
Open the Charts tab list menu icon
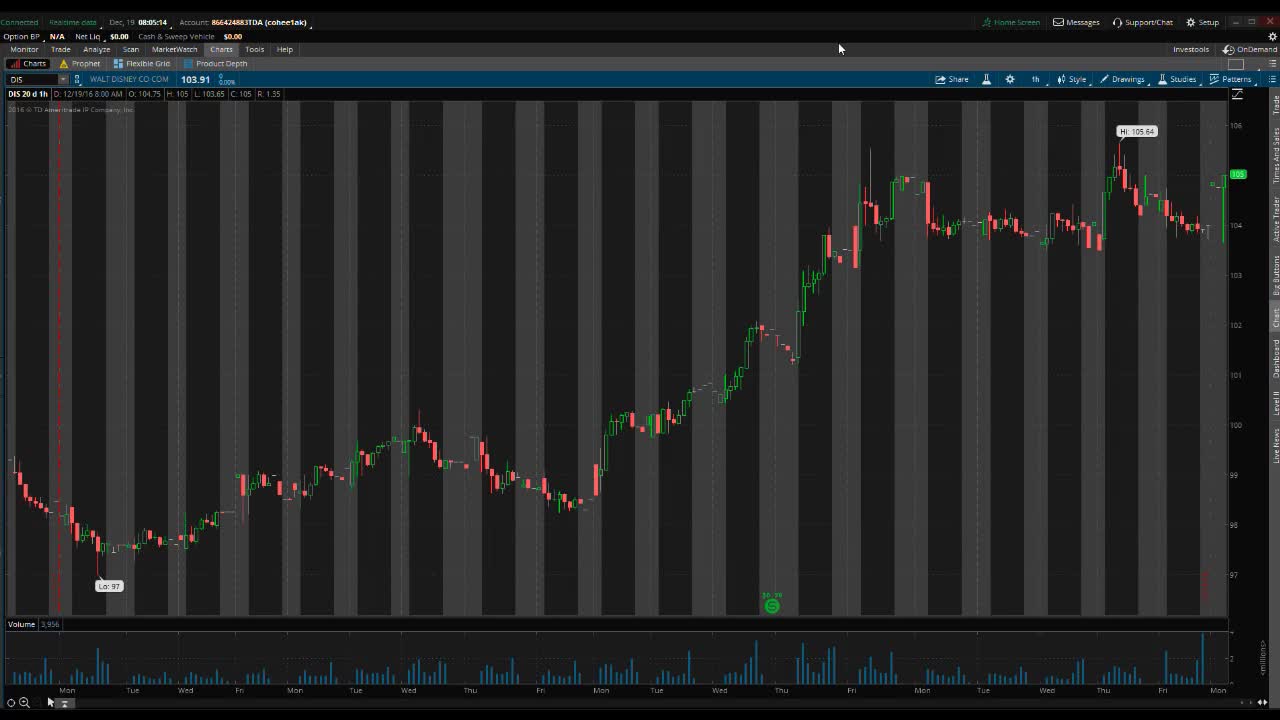1272,64
